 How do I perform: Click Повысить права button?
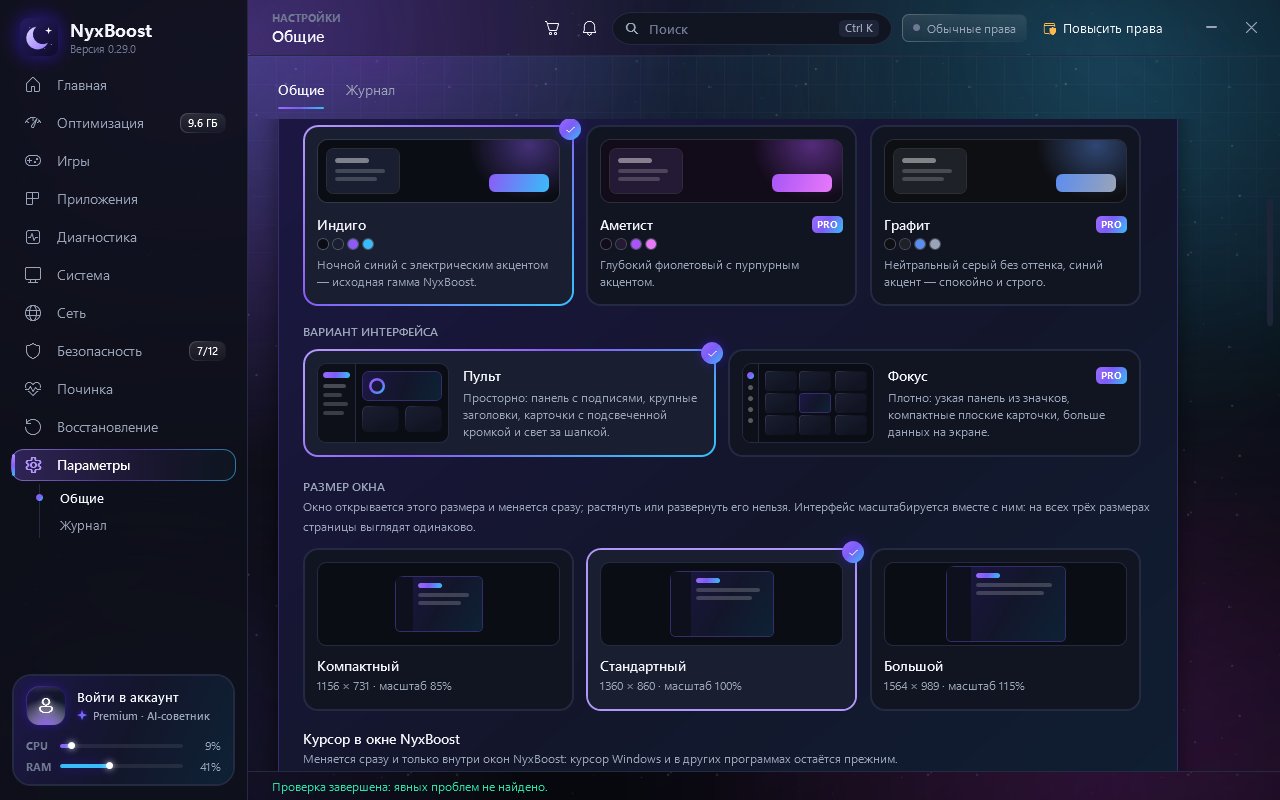point(1102,29)
